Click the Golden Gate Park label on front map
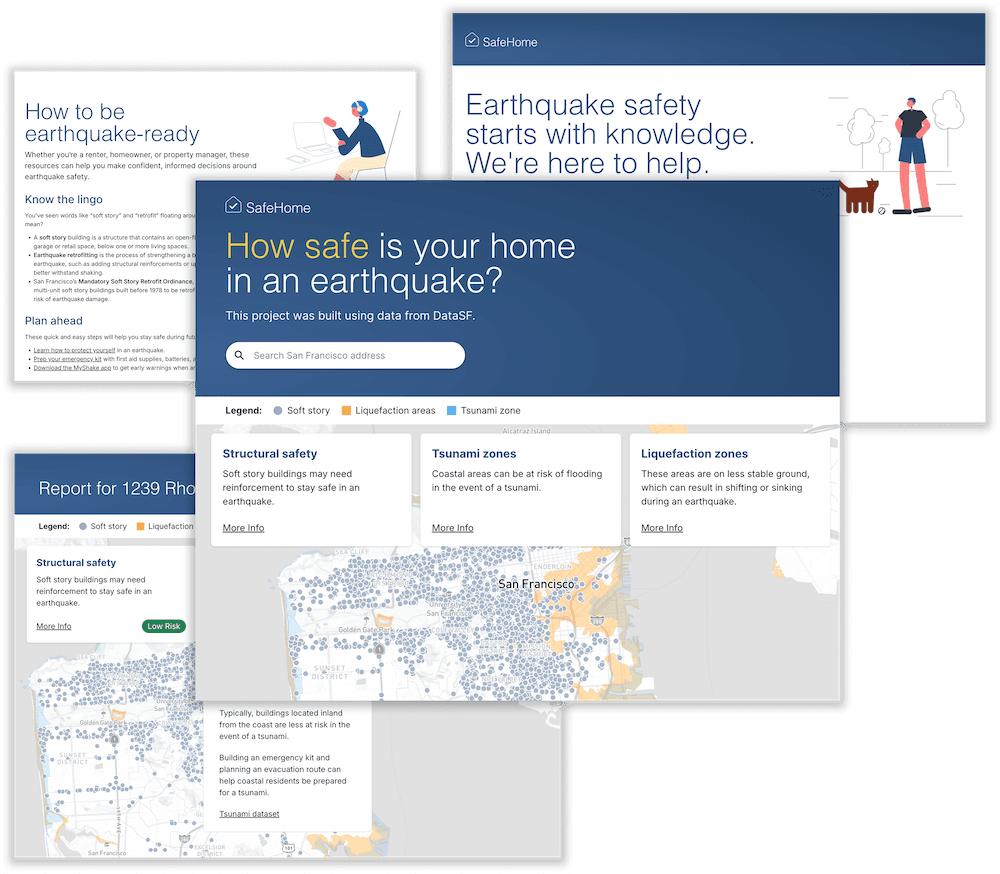Image resolution: width=1000 pixels, height=874 pixels. pyautogui.click(x=367, y=630)
